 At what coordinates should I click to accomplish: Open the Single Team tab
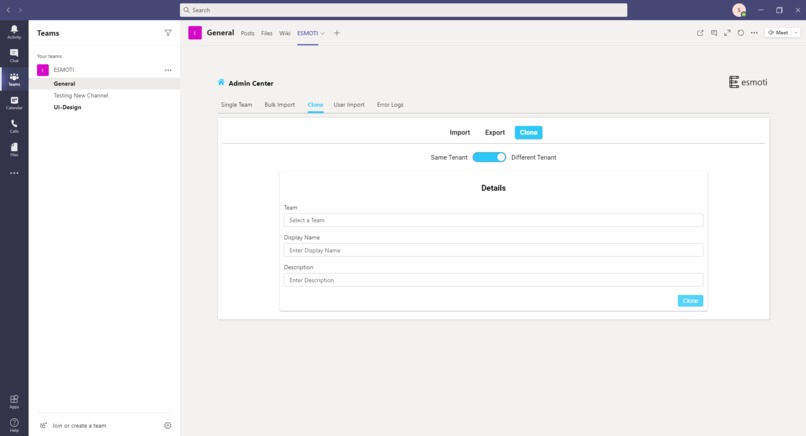pos(236,105)
